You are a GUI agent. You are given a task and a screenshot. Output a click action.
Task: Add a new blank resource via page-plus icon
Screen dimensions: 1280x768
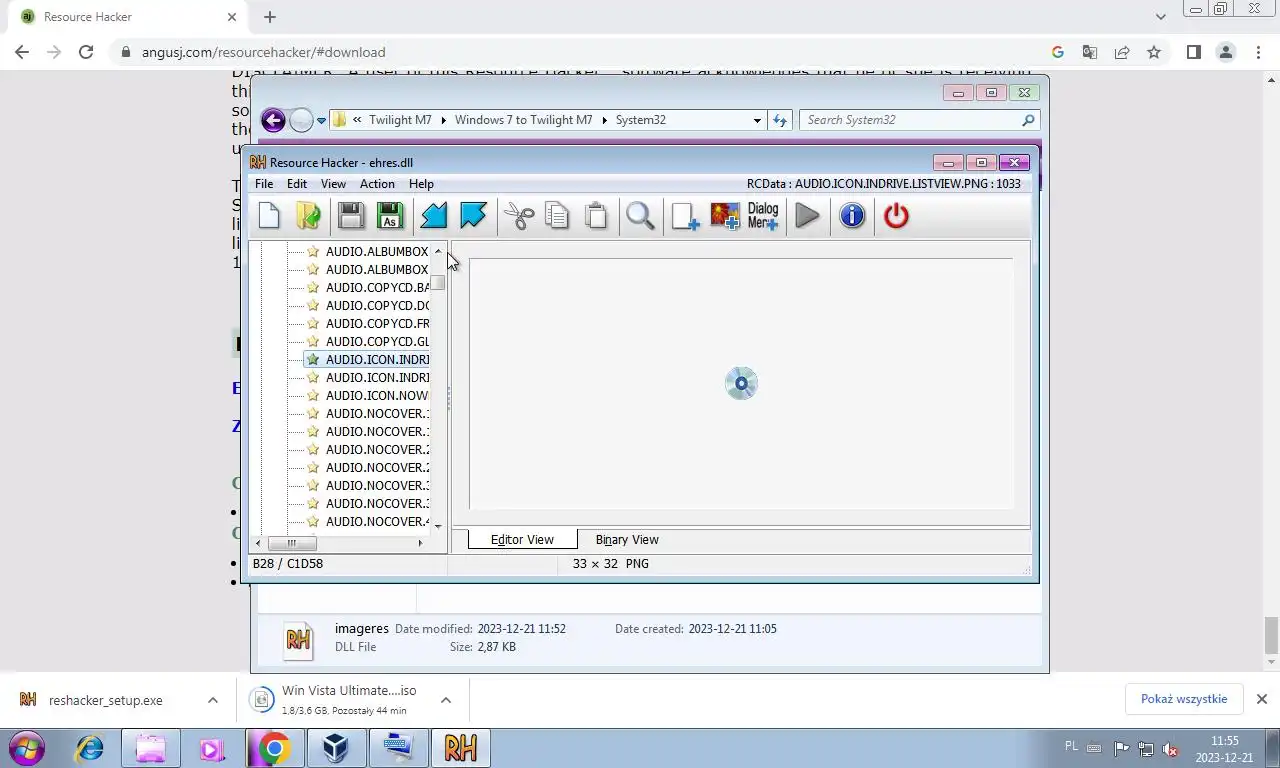click(x=685, y=215)
